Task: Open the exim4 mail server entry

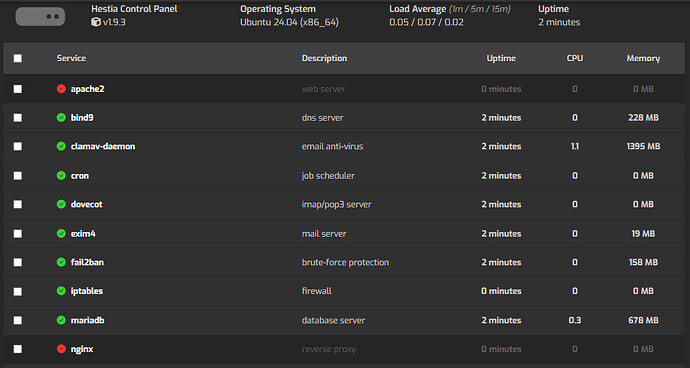Action: coord(83,234)
